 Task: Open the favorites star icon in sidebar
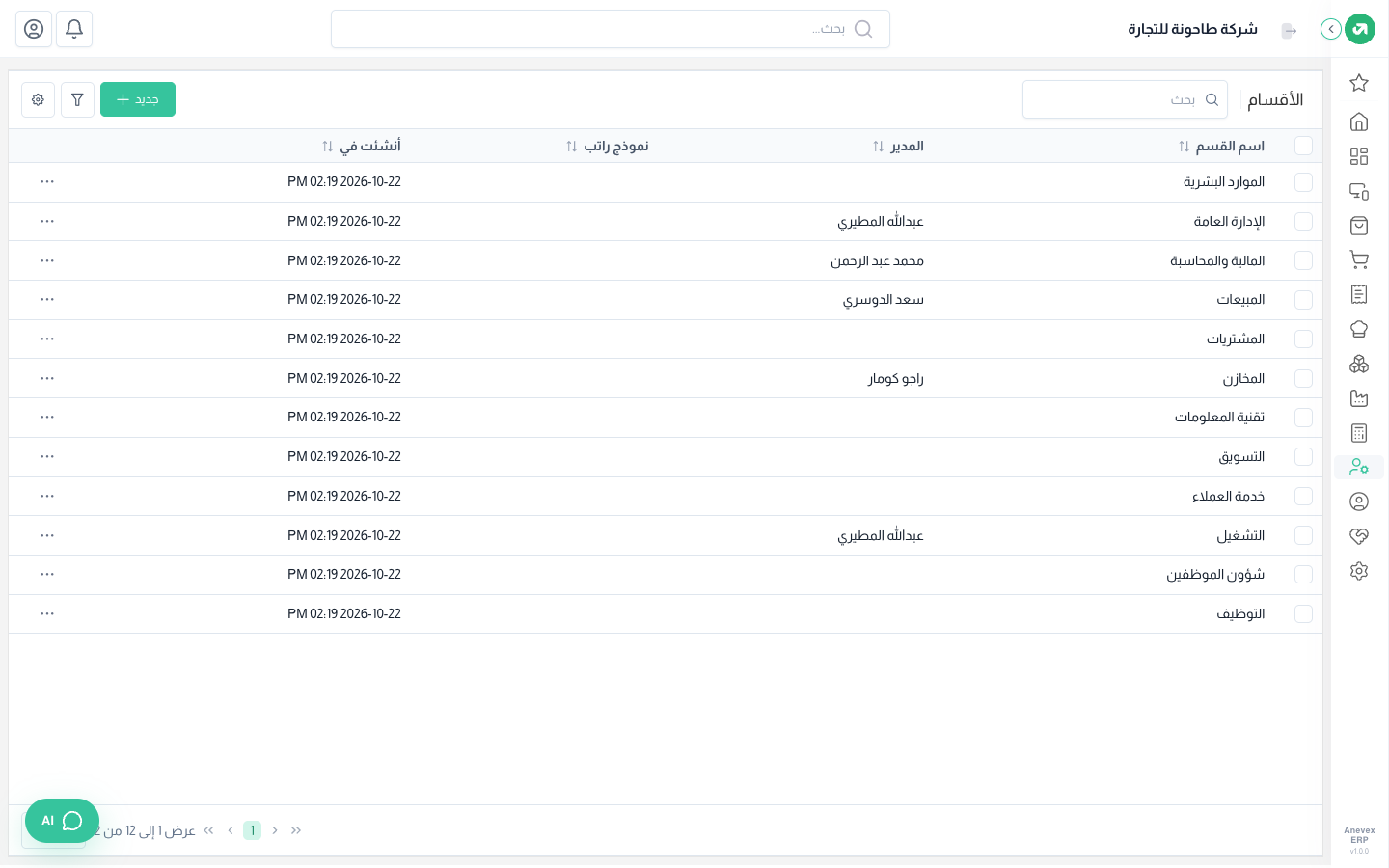1359,83
